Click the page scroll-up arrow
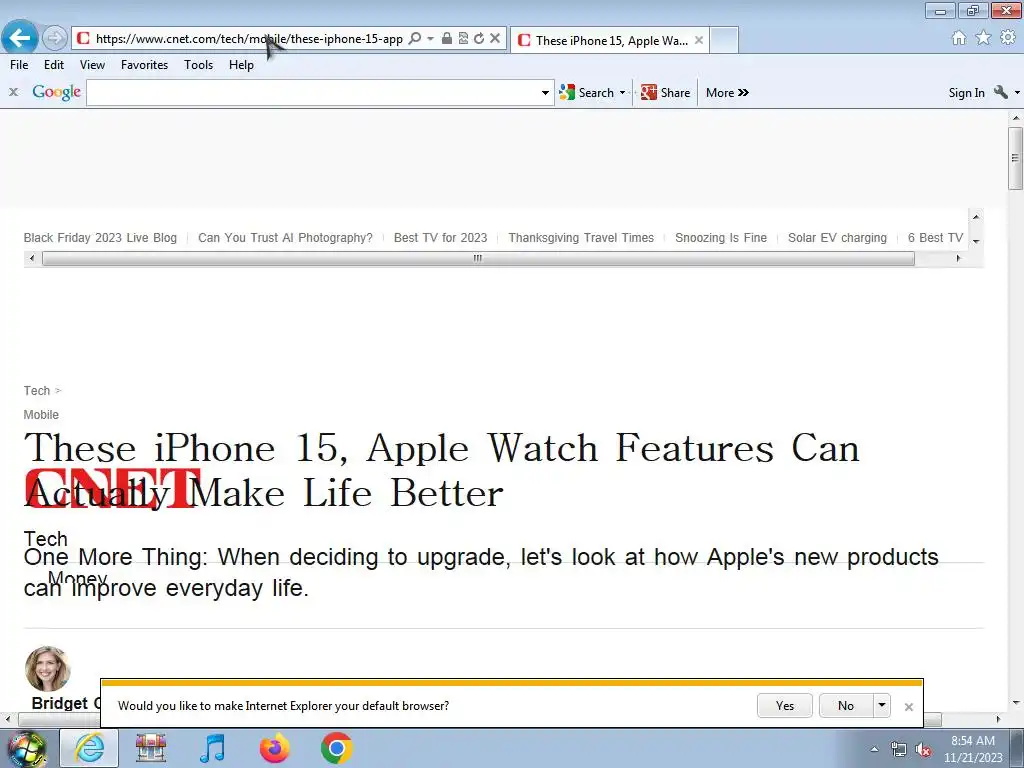 click(x=1016, y=118)
